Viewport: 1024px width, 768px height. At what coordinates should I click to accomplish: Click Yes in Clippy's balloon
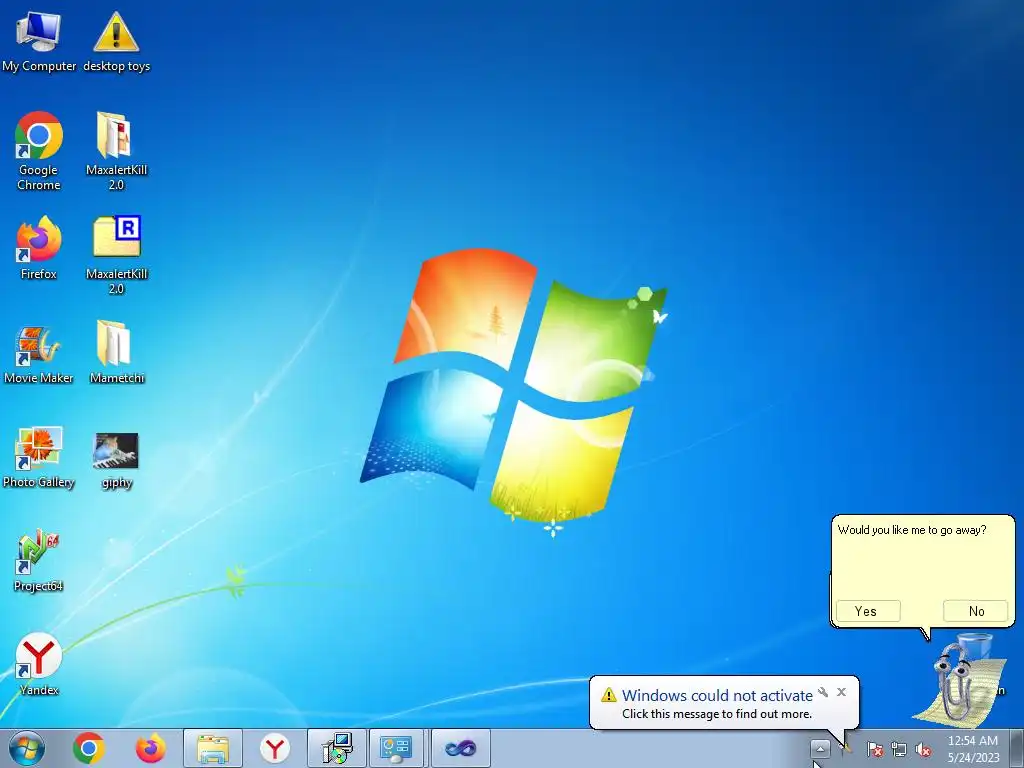868,611
